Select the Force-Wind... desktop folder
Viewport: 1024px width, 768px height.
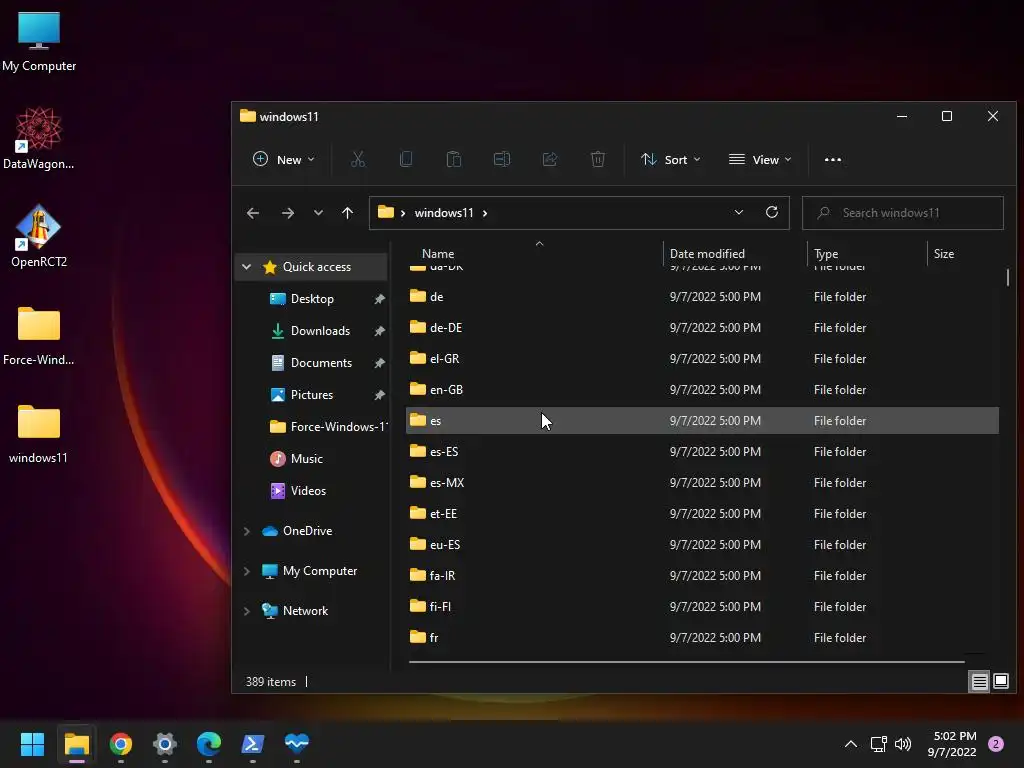[39, 335]
